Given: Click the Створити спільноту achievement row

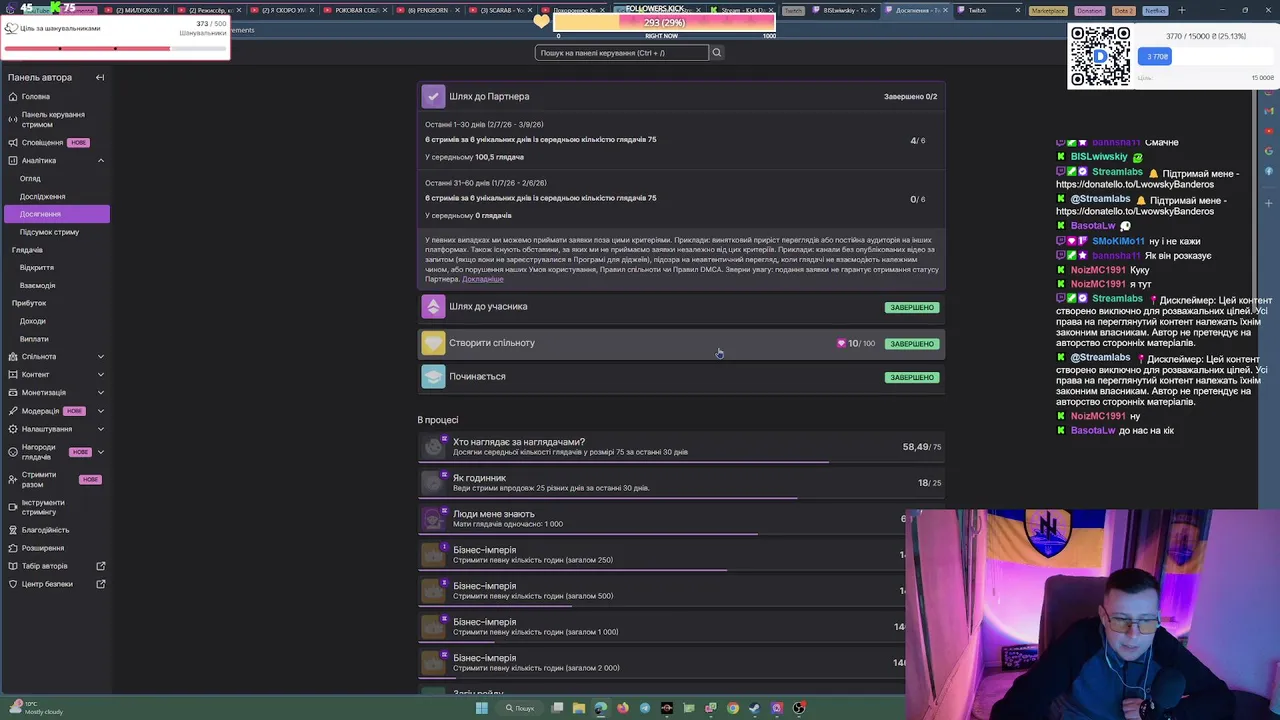Looking at the screenshot, I should tap(680, 343).
